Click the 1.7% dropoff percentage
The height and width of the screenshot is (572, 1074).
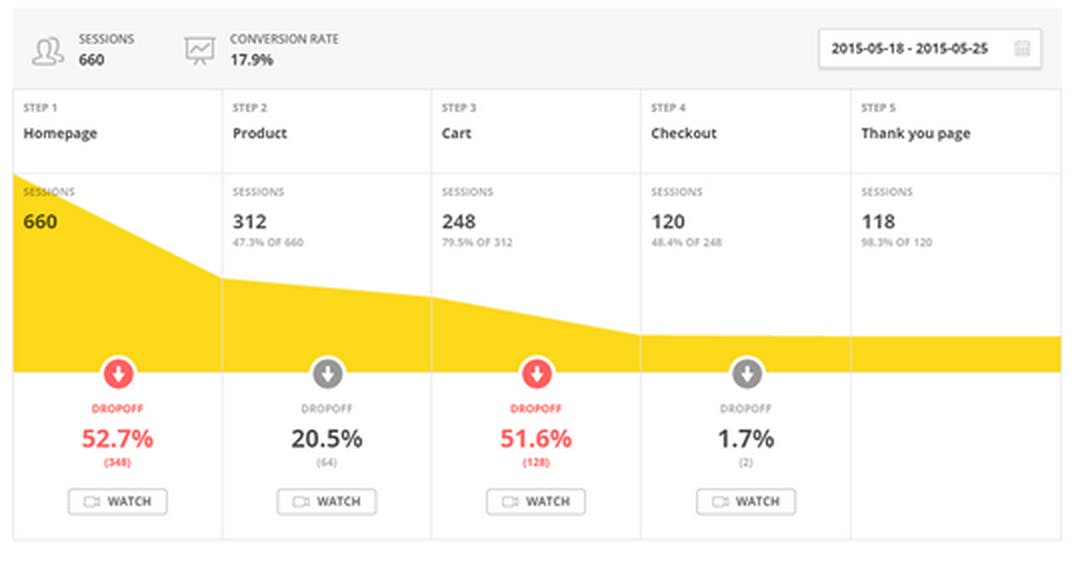(x=746, y=438)
